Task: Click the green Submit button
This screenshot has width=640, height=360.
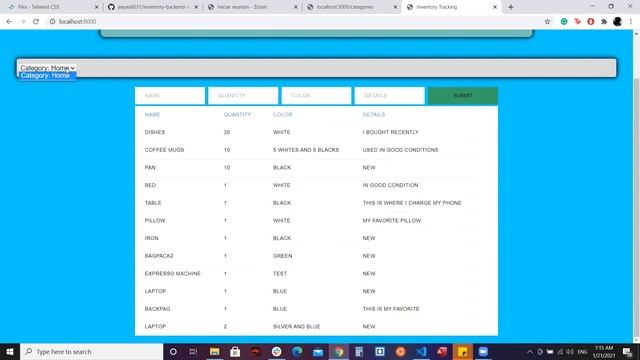Action: coord(463,96)
